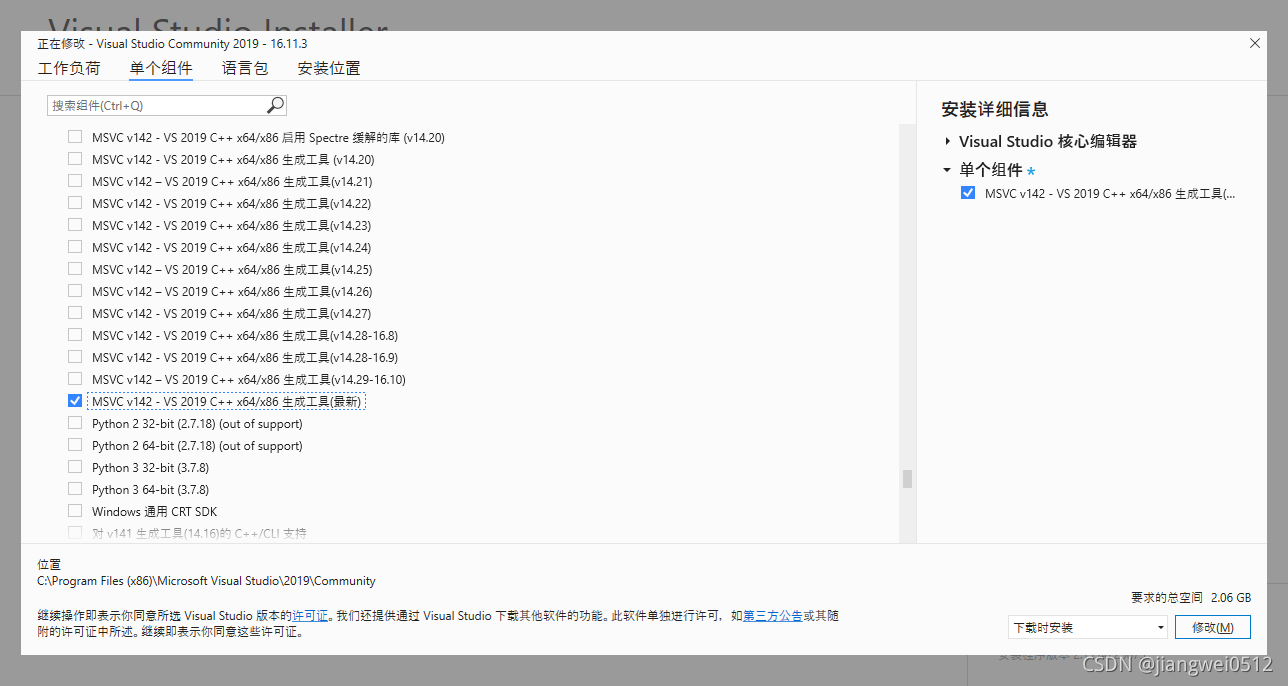Select row label MSVC v142 生成工具(v14.26)
This screenshot has height=686, width=1288.
coord(232,291)
